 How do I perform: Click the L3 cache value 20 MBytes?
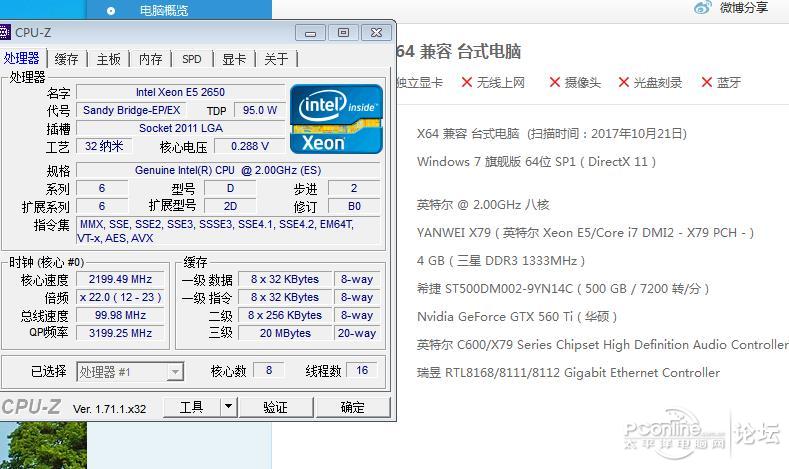[x=285, y=333]
